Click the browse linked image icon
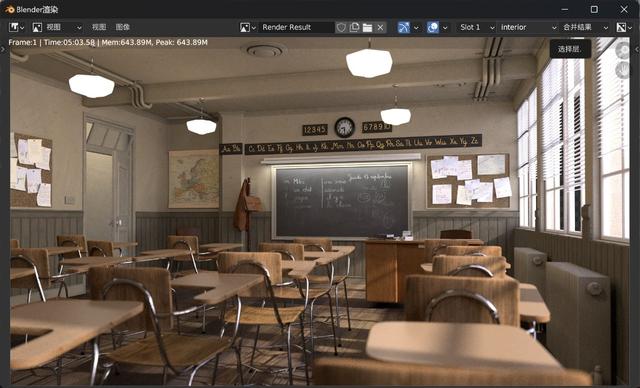This screenshot has width=640, height=388. pos(248,27)
